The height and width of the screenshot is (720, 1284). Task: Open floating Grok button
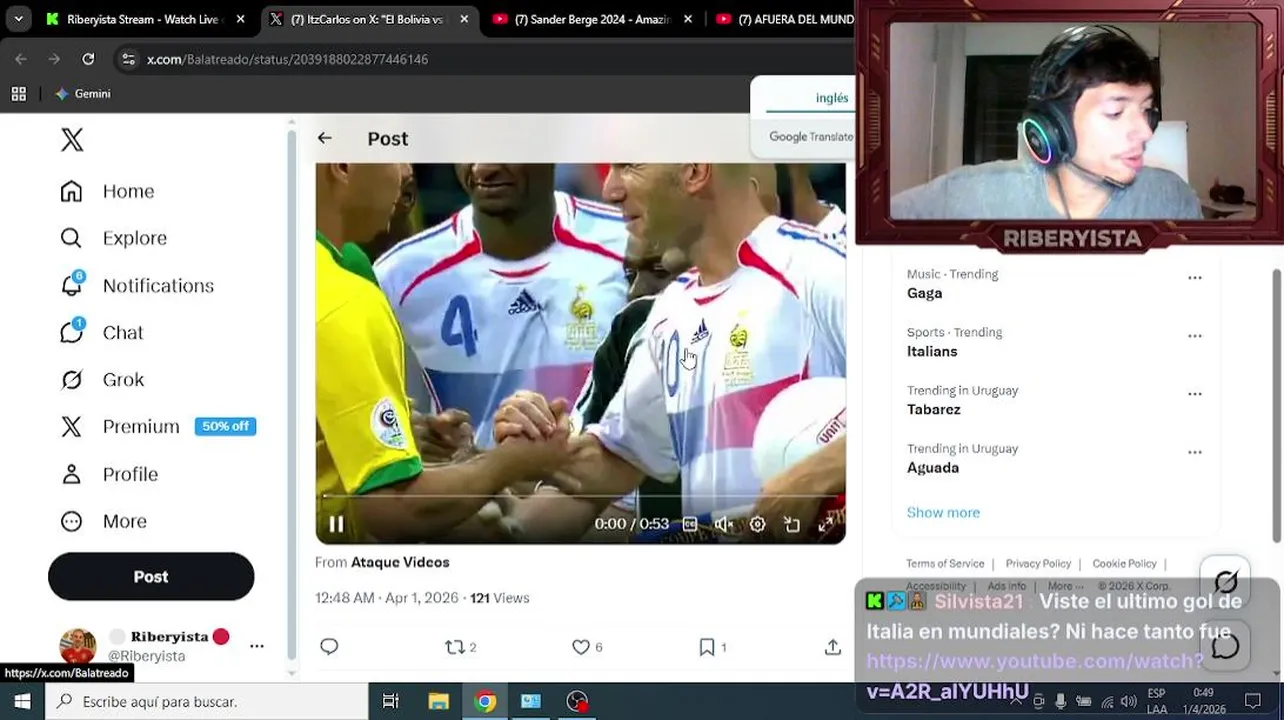[x=1226, y=581]
